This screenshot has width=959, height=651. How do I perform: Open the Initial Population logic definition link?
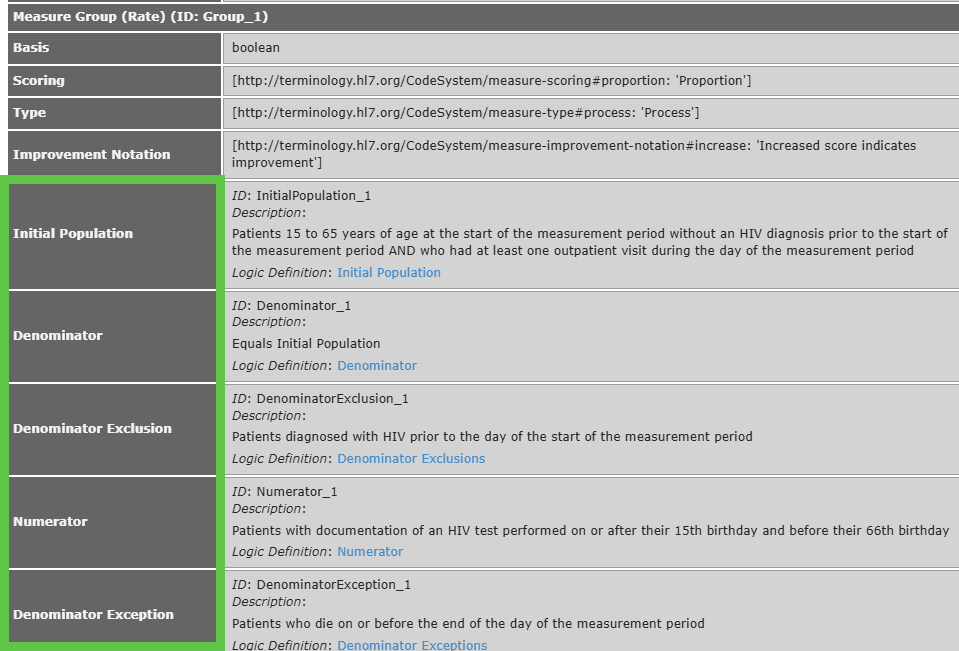388,273
